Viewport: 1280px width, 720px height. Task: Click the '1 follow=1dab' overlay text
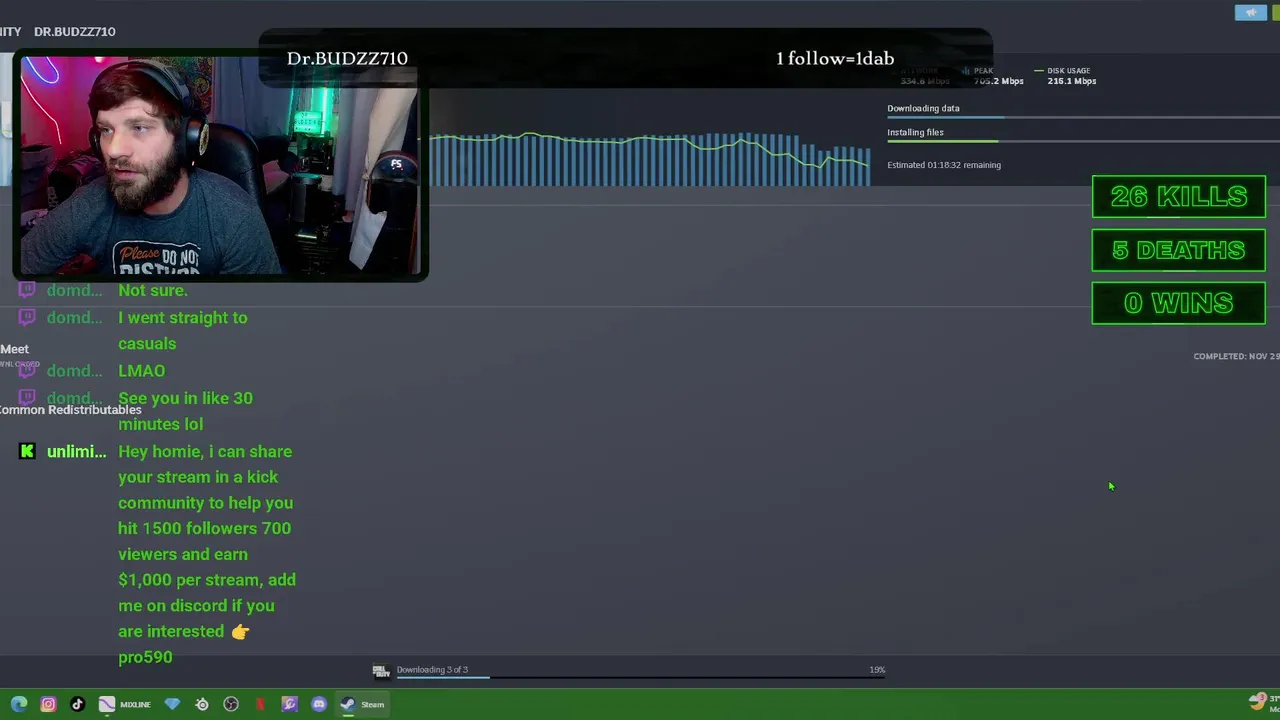[x=835, y=58]
